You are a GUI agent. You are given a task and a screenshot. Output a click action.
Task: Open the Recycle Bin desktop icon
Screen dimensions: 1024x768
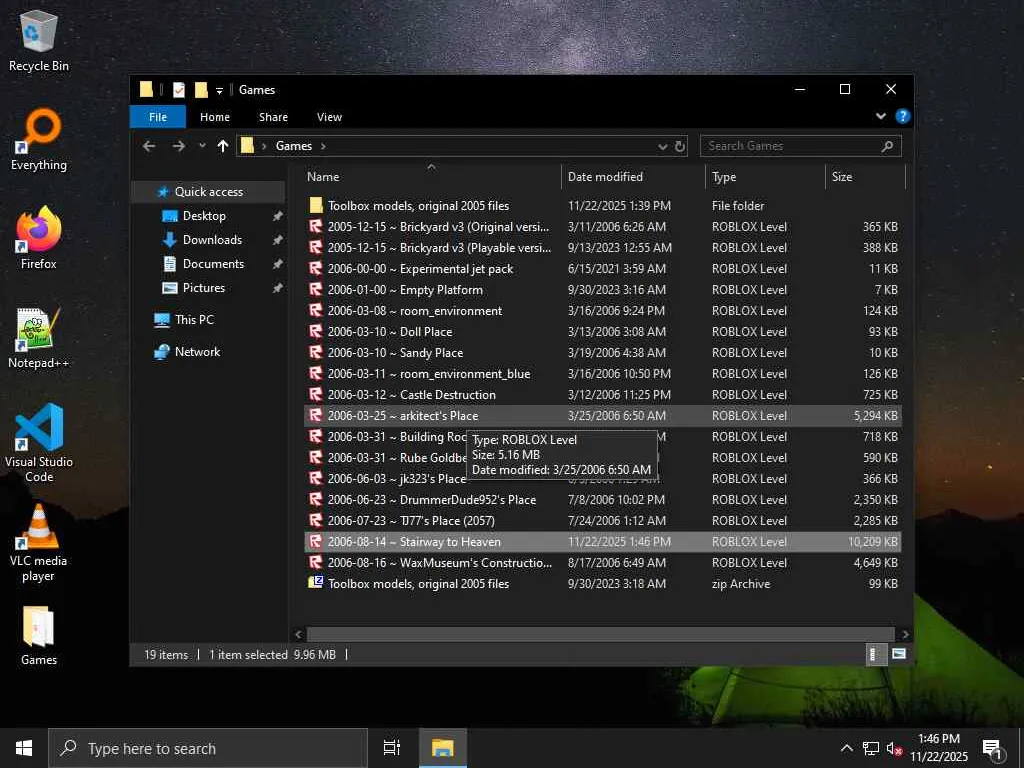click(x=39, y=40)
